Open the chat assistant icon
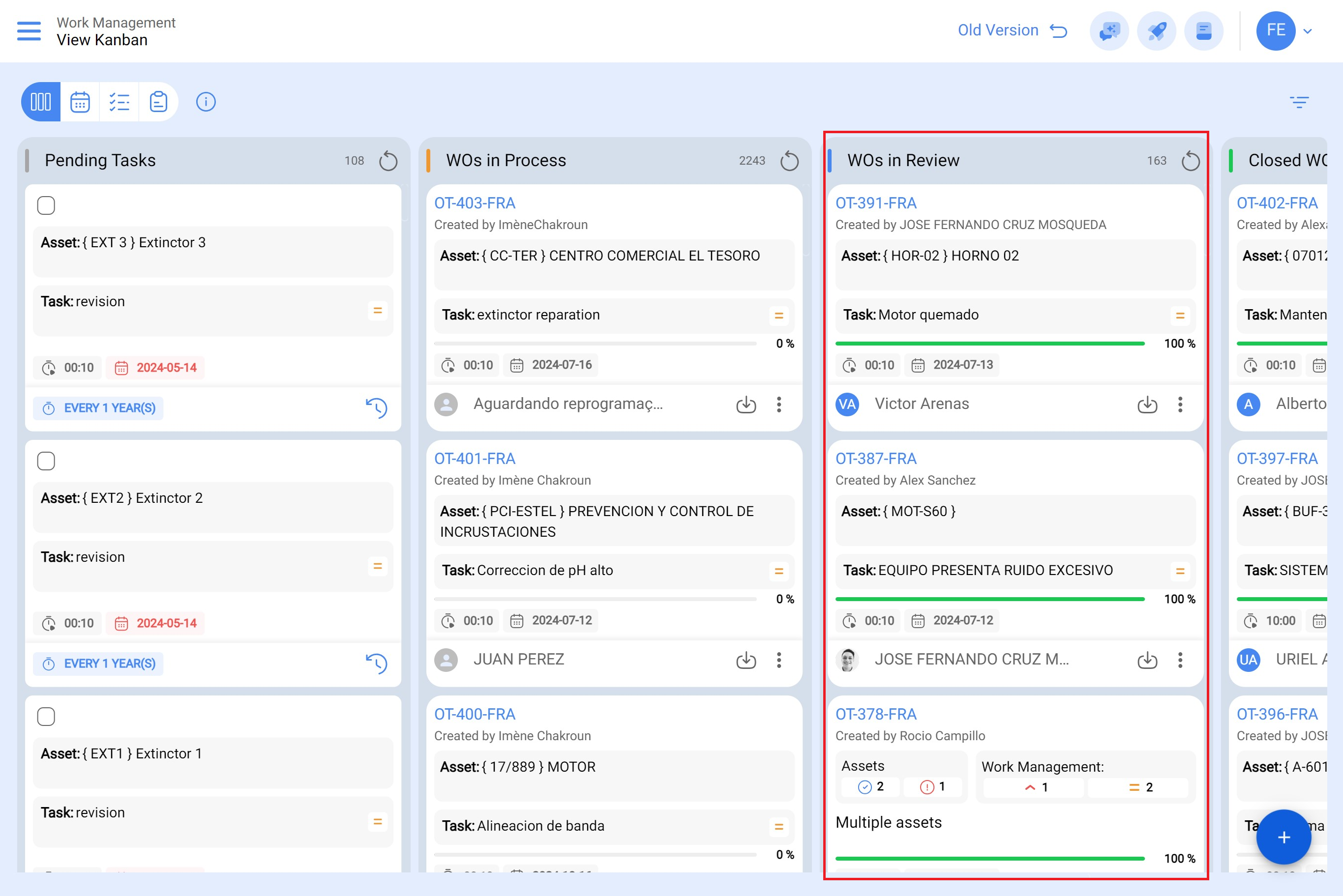This screenshot has height=896, width=1343. (1108, 31)
